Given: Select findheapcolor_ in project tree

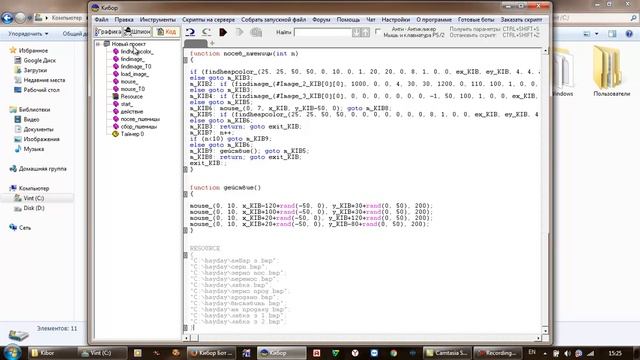Looking at the screenshot, I should [x=137, y=51].
